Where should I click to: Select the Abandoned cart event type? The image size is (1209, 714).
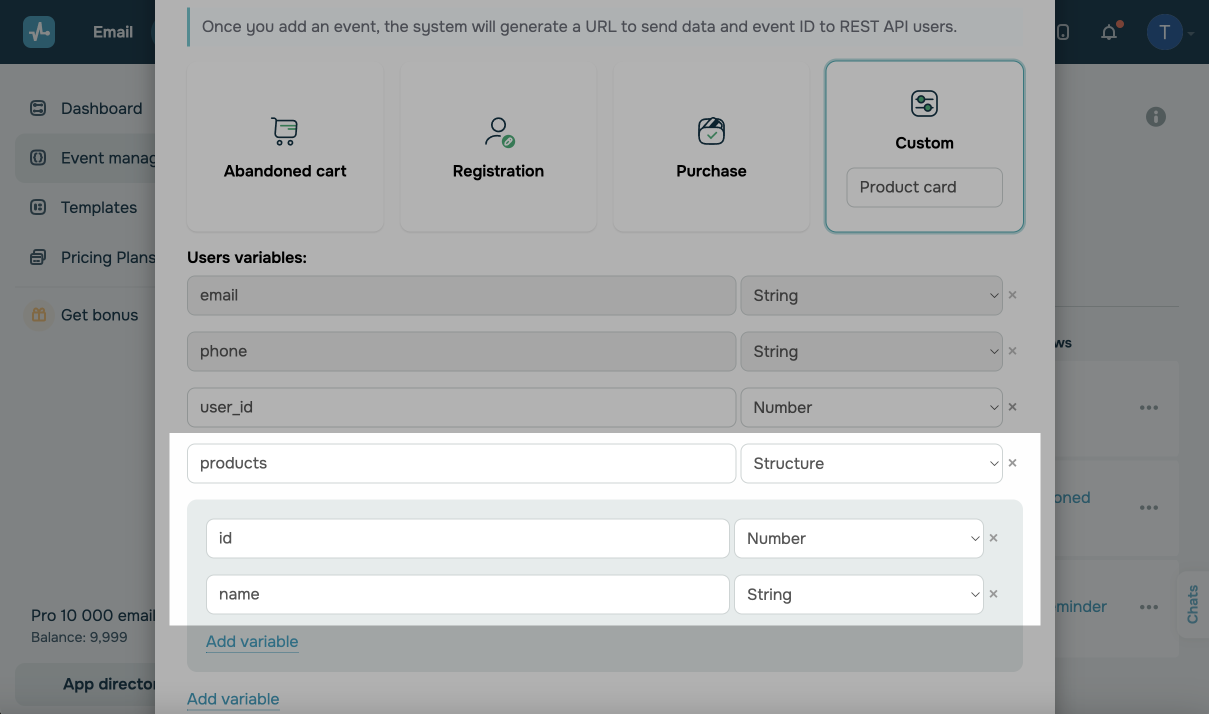click(285, 148)
